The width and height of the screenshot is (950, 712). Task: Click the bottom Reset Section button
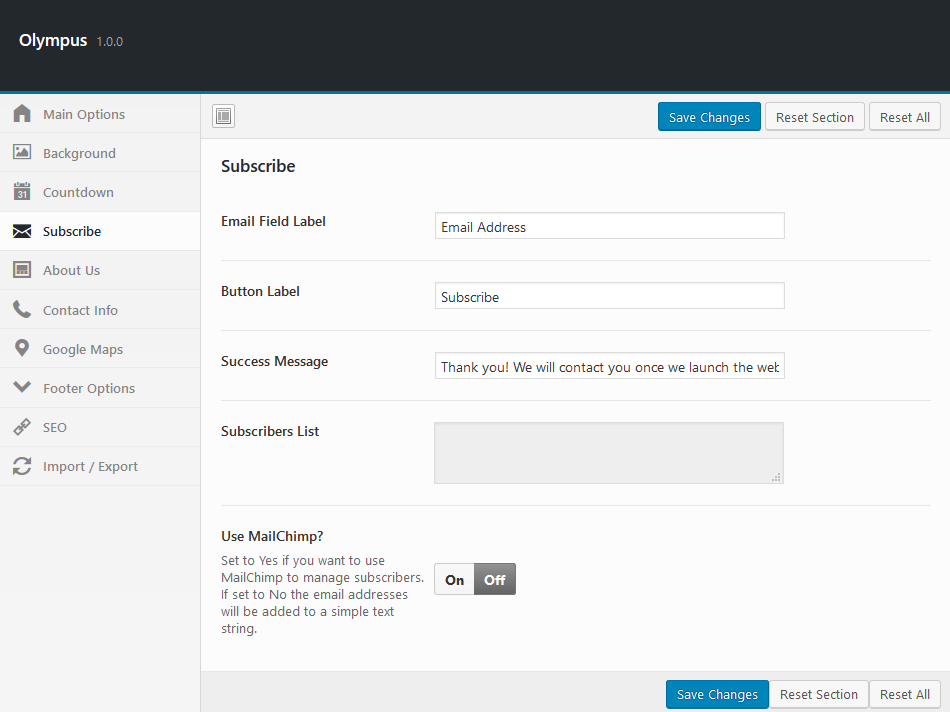[x=818, y=694]
